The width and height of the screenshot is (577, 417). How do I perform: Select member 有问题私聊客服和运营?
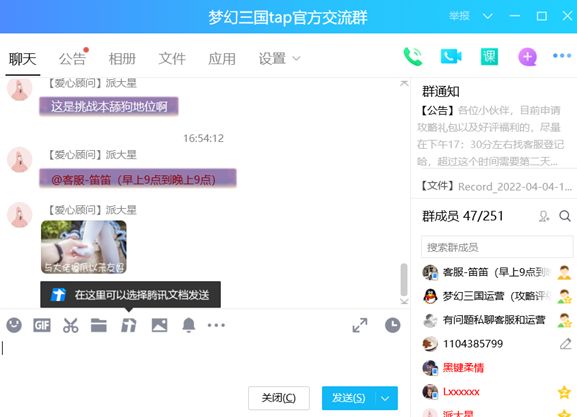pos(497,320)
